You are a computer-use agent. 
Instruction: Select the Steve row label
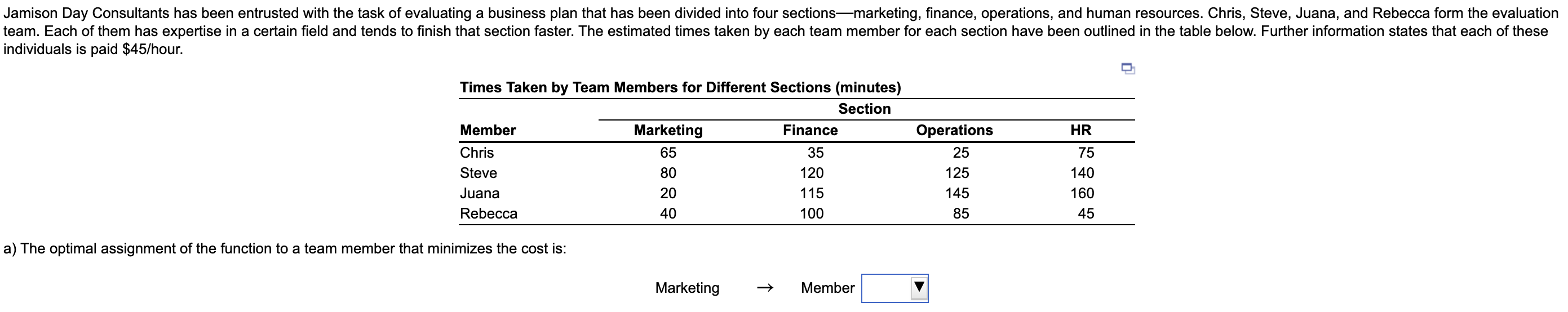click(x=479, y=173)
